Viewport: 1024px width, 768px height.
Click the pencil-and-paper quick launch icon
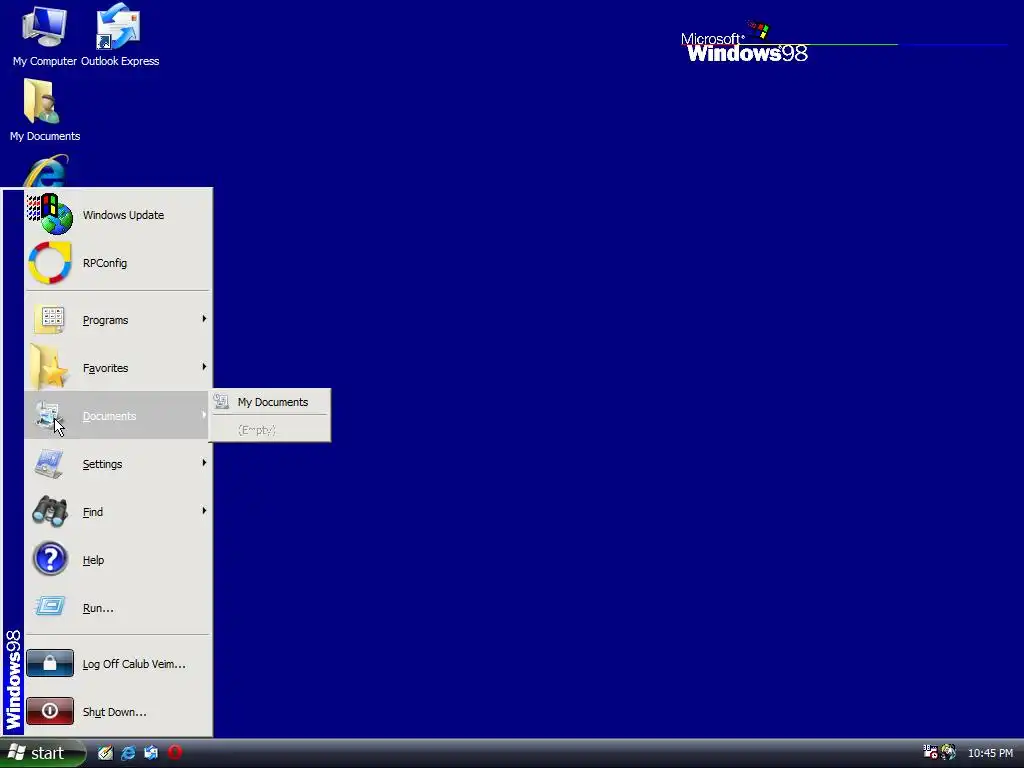[105, 753]
